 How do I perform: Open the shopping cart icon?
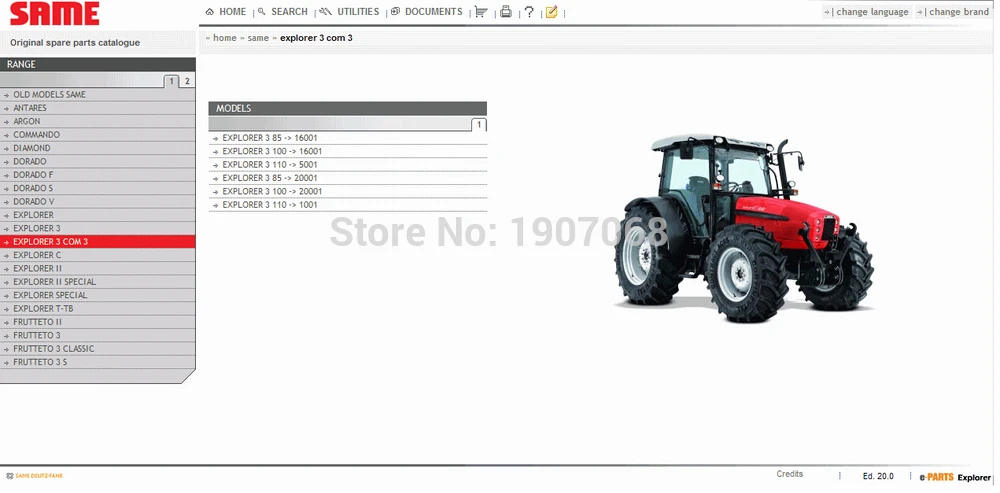click(x=481, y=11)
